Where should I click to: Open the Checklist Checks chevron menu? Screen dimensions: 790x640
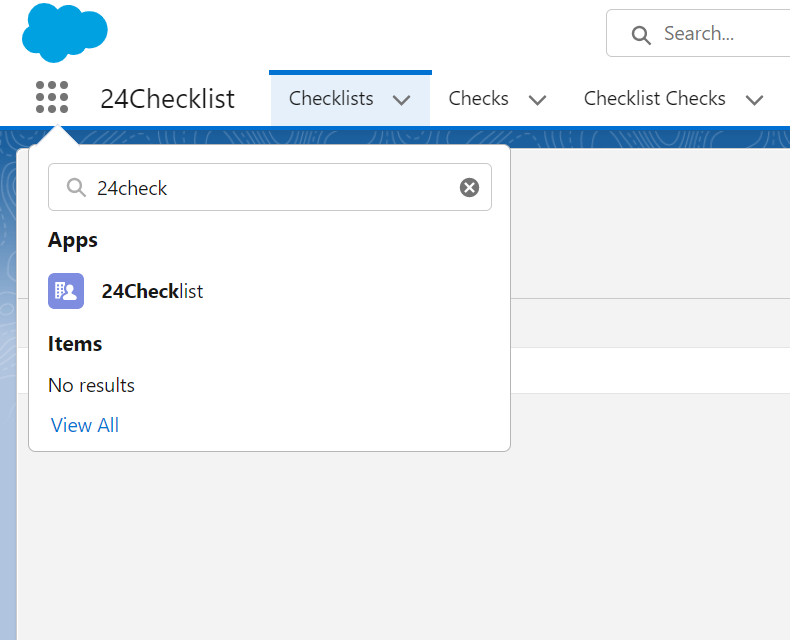click(x=755, y=100)
